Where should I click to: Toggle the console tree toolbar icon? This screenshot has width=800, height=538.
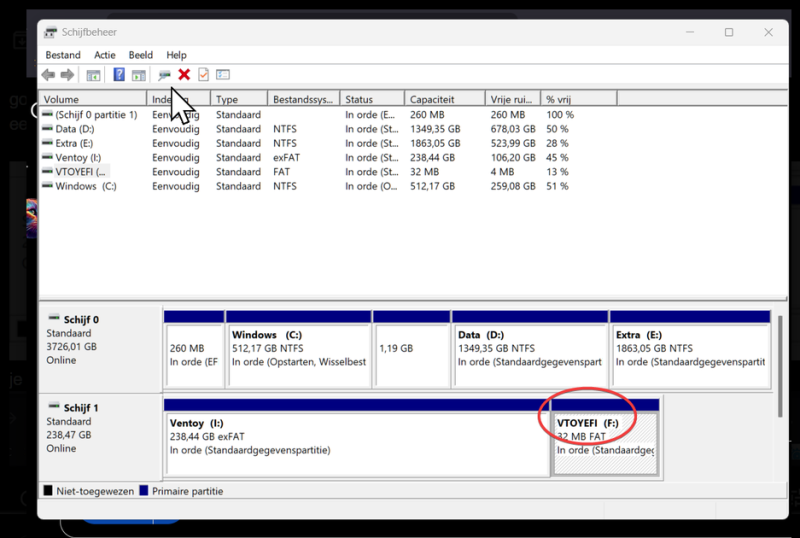click(93, 75)
